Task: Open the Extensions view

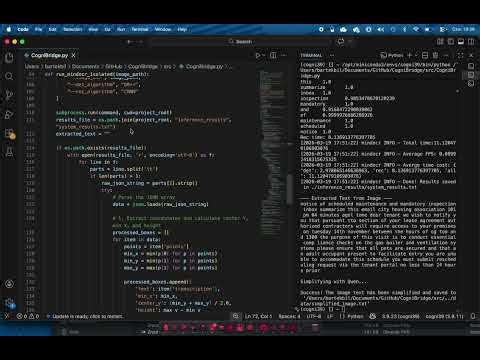Action: 10,134
